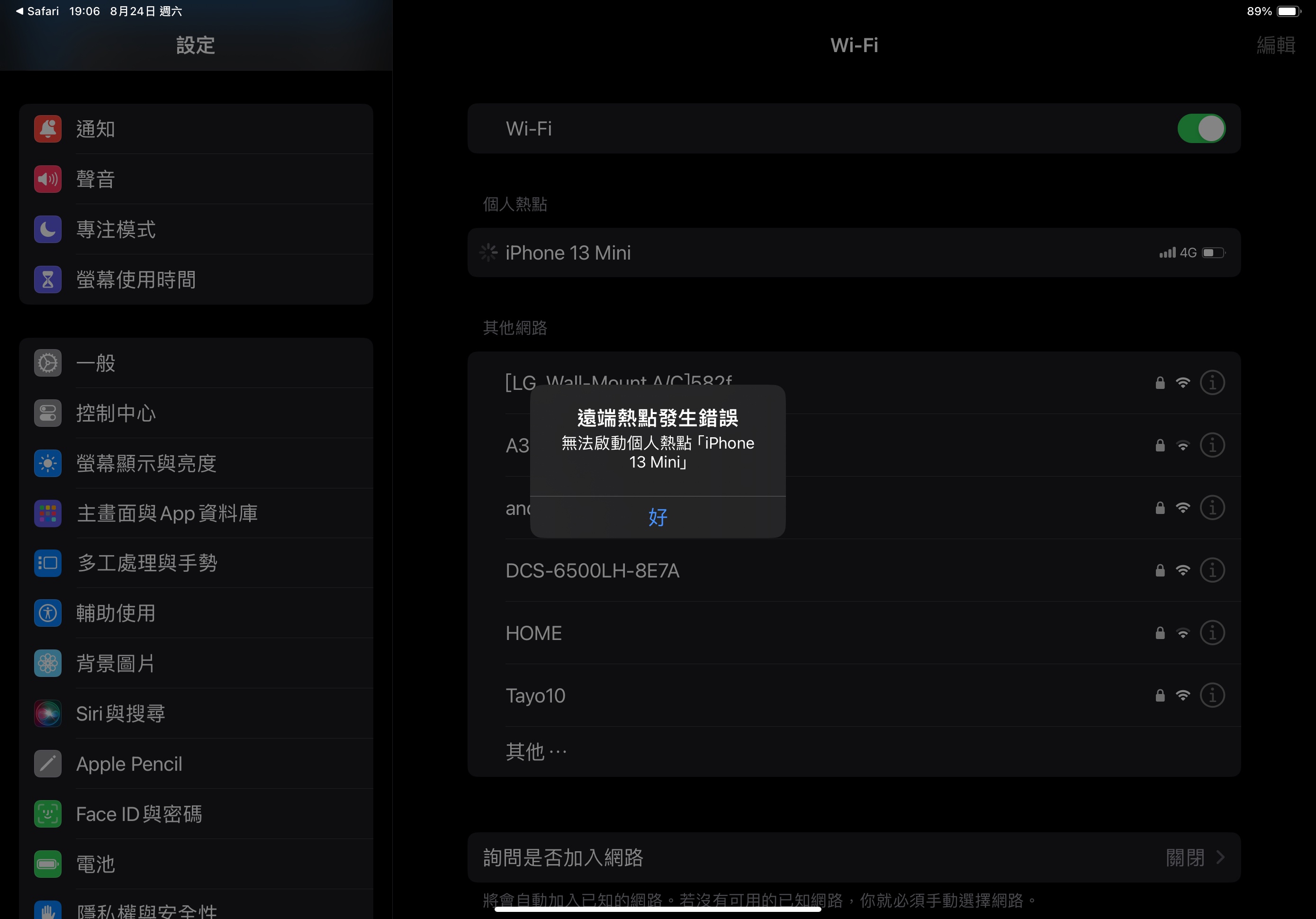The width and height of the screenshot is (1316, 919).
Task: Open 詢問是否加入網路 option
Action: click(854, 858)
